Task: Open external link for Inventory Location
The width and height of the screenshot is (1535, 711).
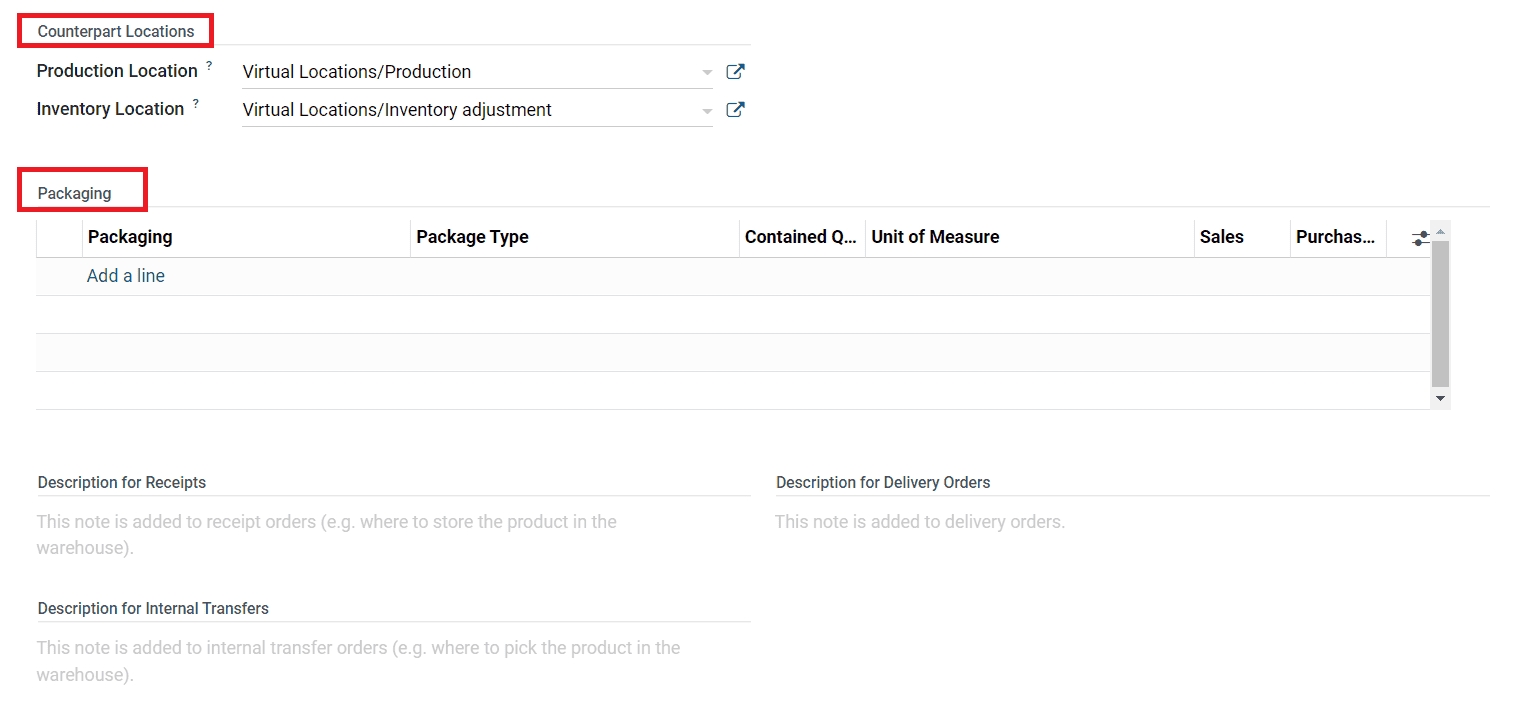Action: pos(735,110)
